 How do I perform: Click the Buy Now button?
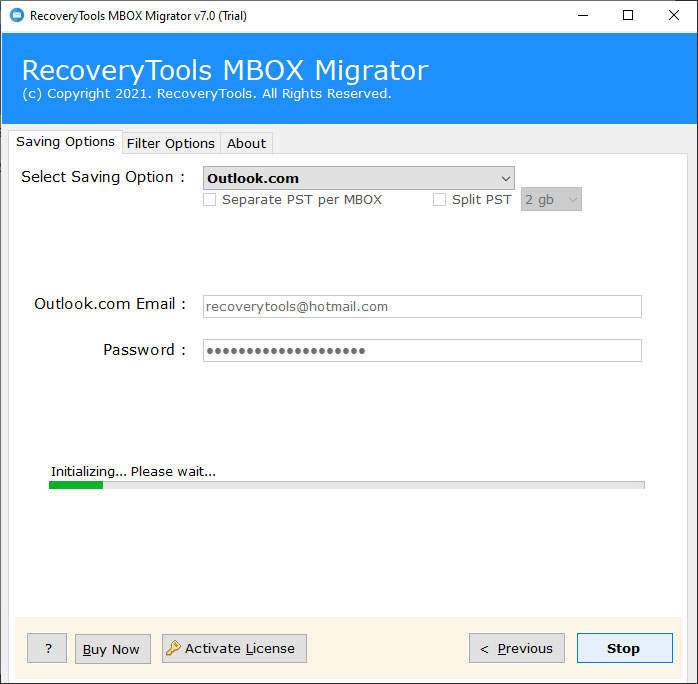(113, 649)
